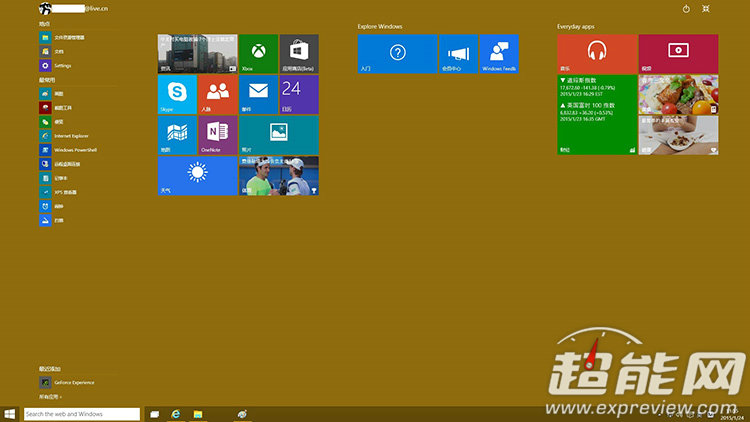Expand the All apps list
The image size is (750, 422).
(x=50, y=397)
